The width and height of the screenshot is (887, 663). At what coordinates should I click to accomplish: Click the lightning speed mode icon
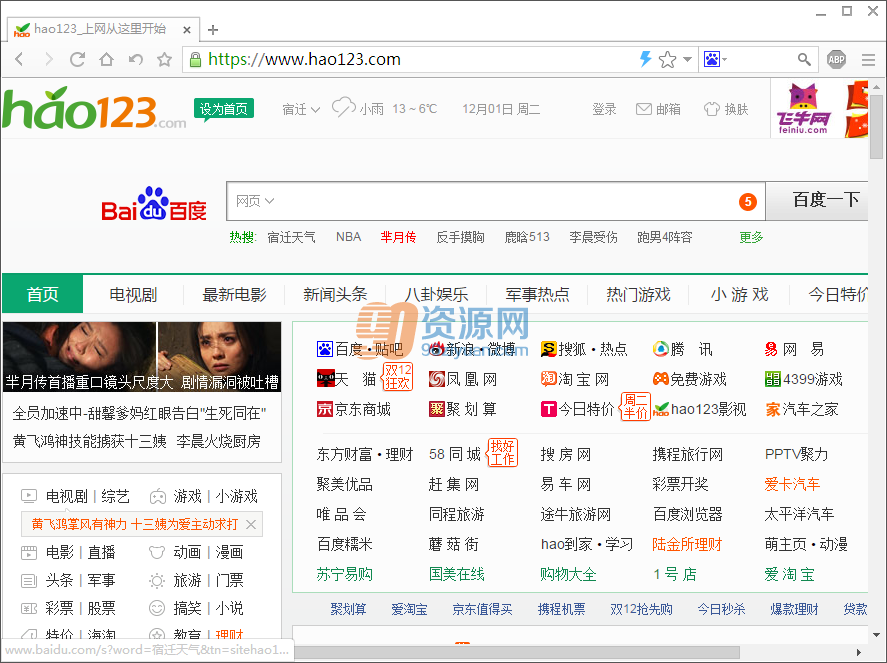click(645, 59)
